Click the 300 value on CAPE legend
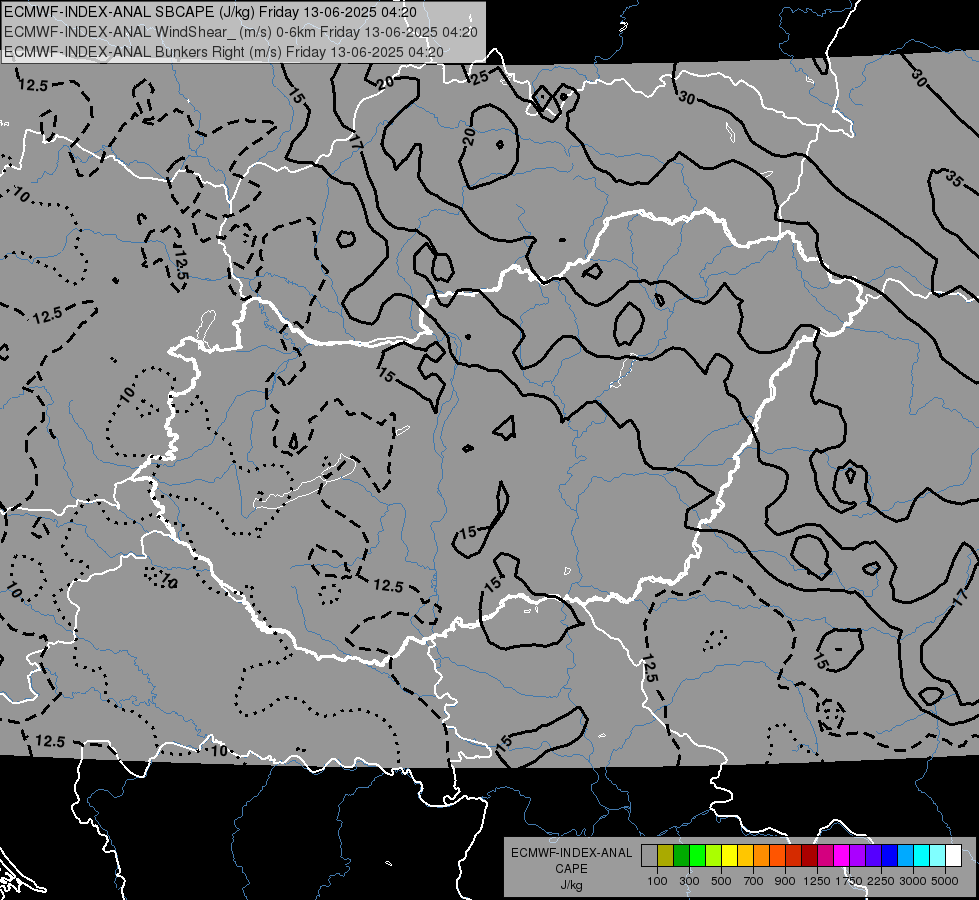Screen dimensions: 979x900 point(689,881)
